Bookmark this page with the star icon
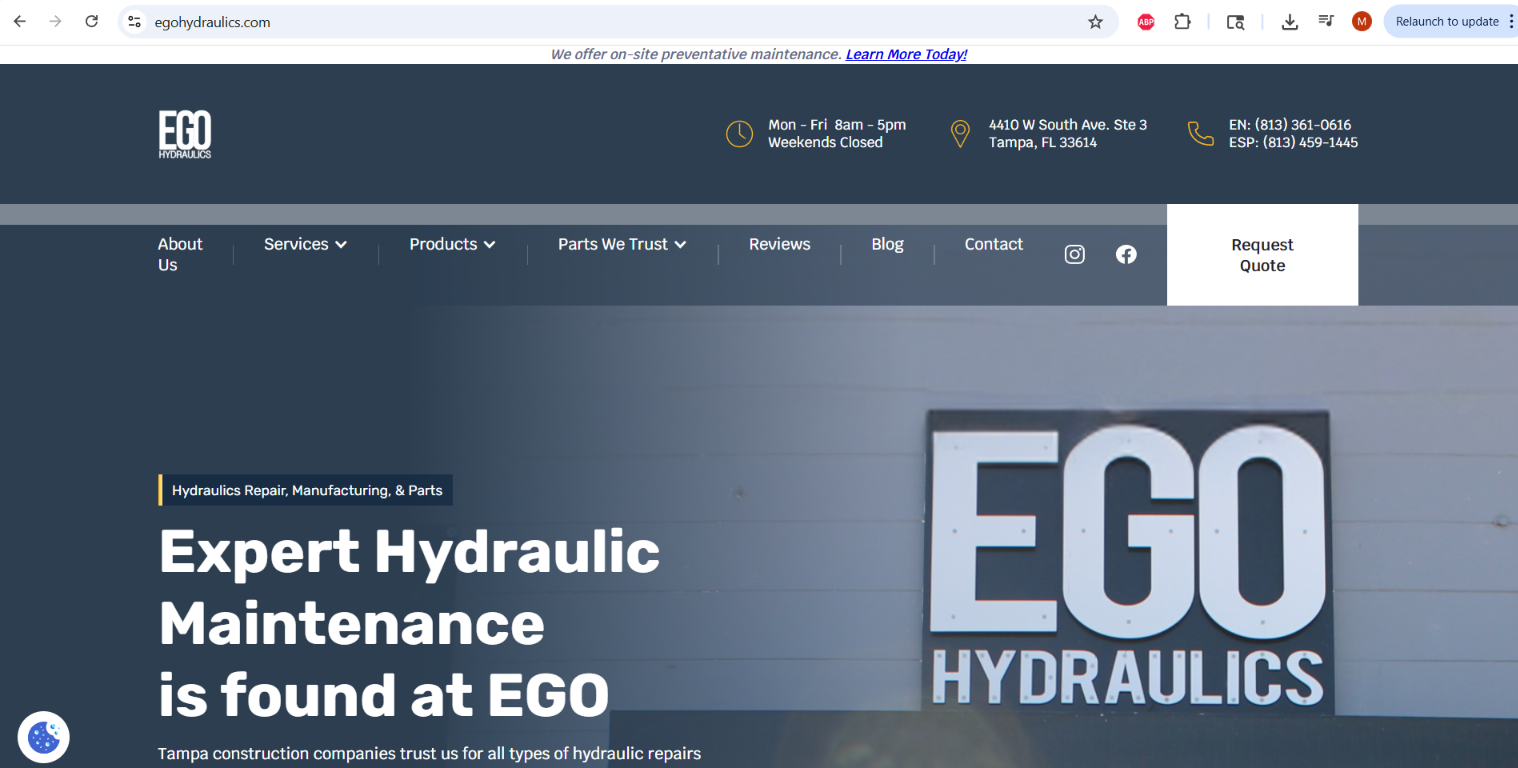1518x768 pixels. point(1095,22)
